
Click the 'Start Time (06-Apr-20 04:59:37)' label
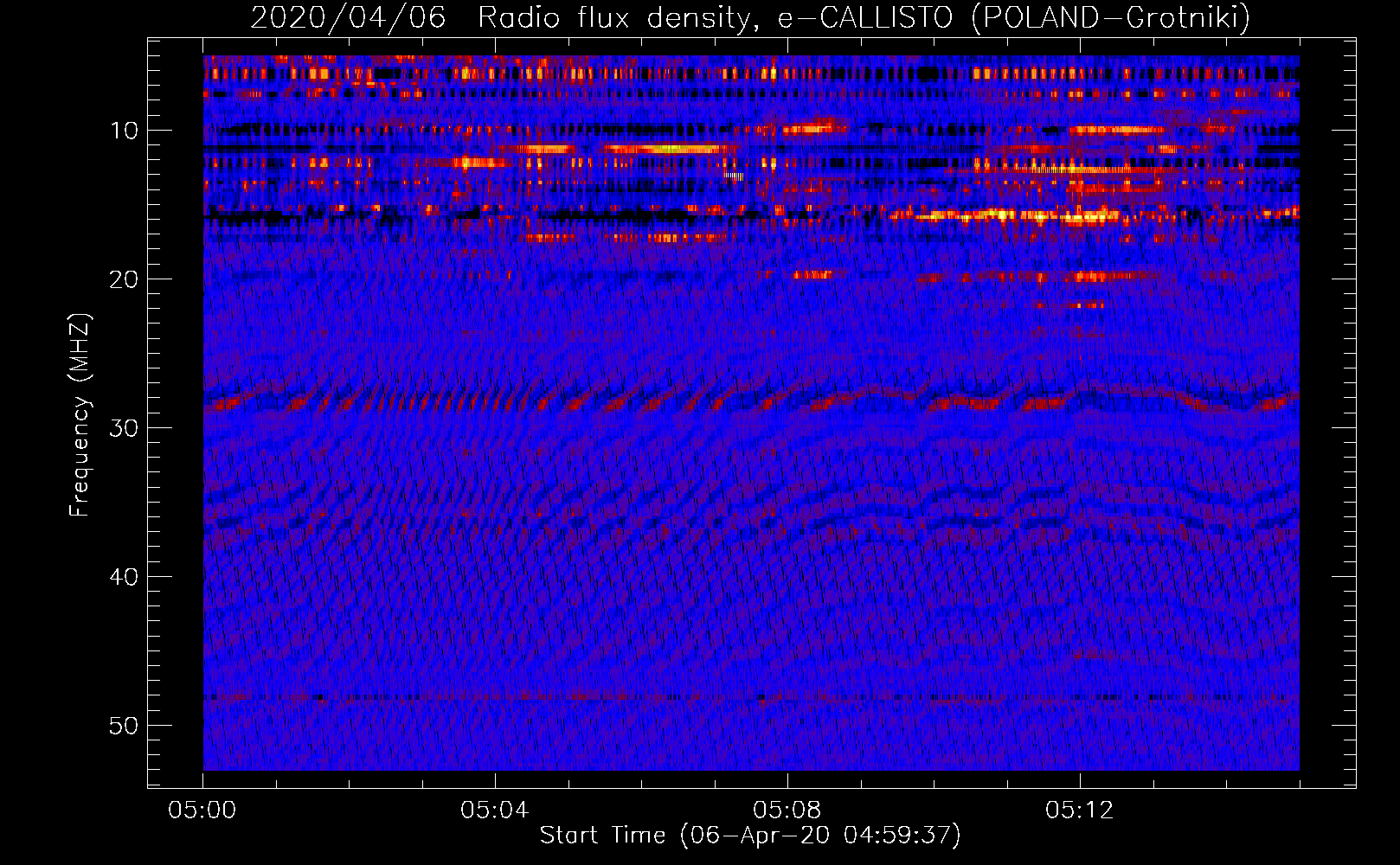(x=750, y=835)
